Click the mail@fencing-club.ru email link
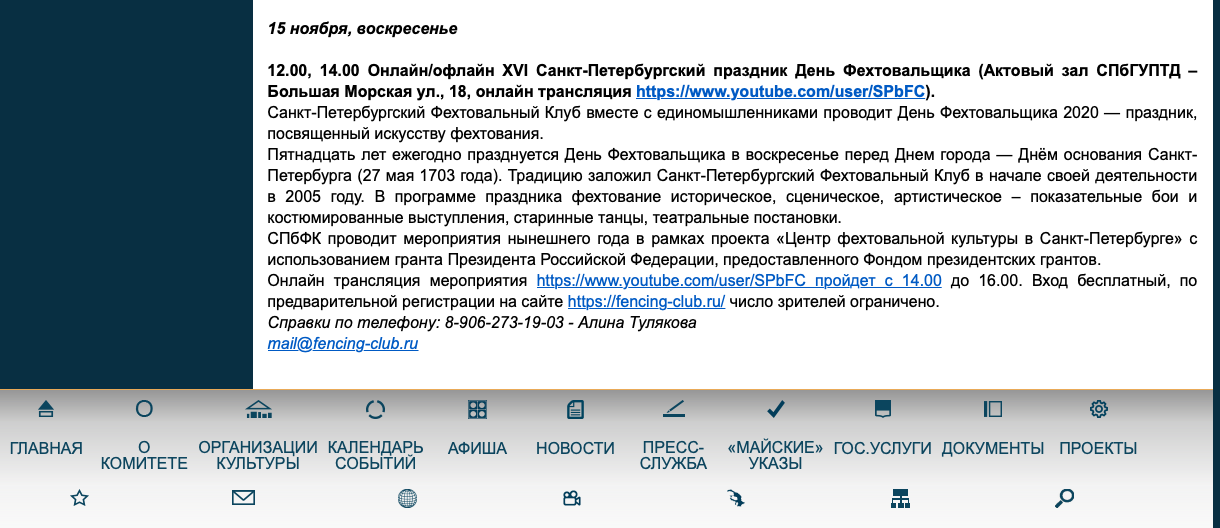Viewport: 1220px width, 528px height. pyautogui.click(x=343, y=343)
